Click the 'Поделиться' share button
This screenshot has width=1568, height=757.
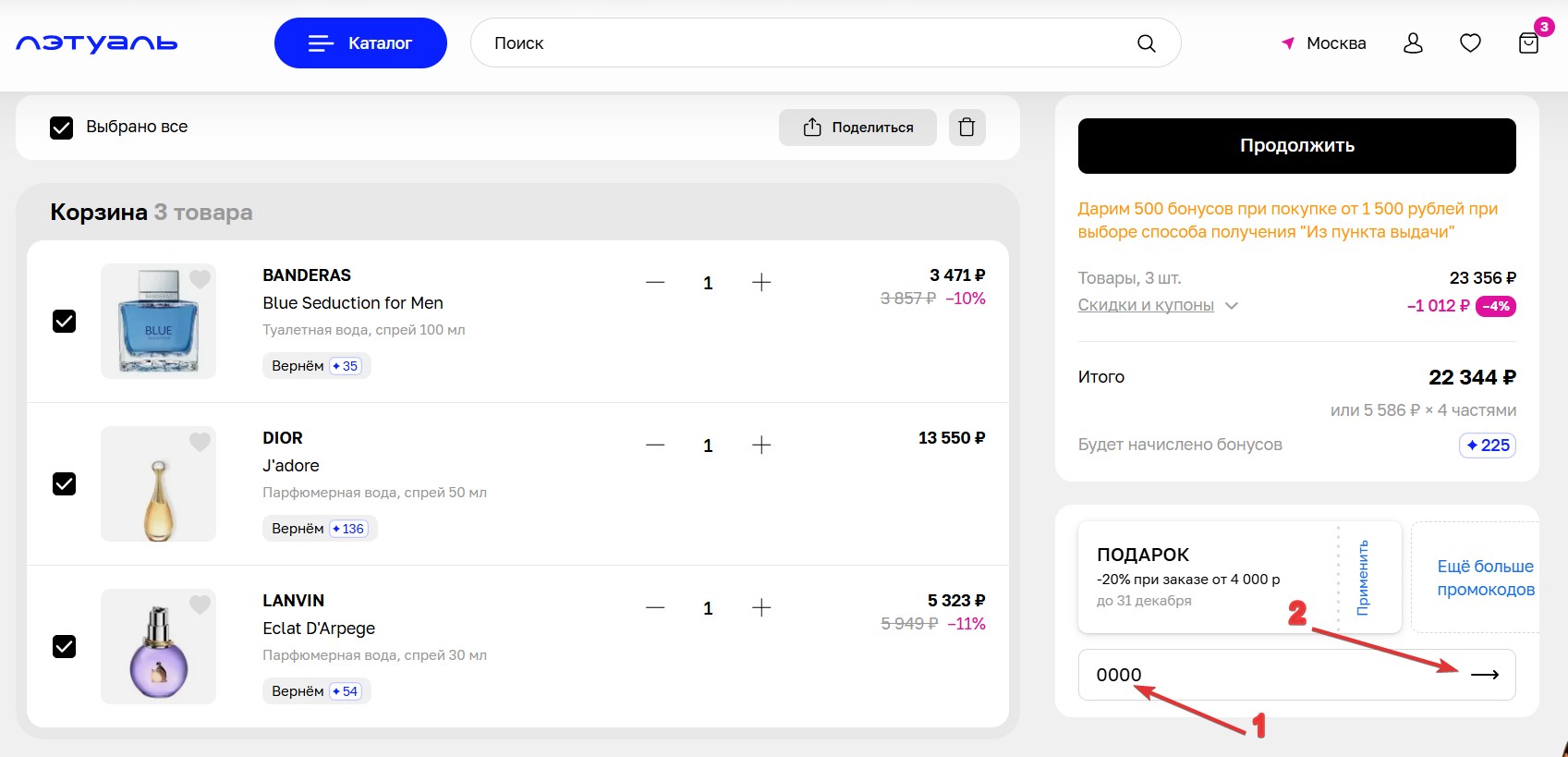click(x=857, y=128)
